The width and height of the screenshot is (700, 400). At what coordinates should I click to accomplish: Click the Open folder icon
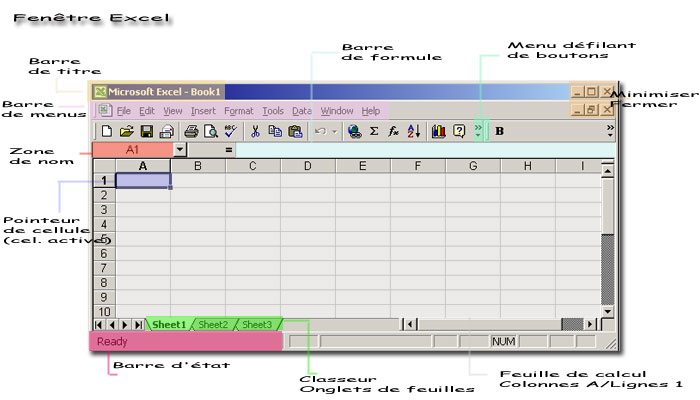pyautogui.click(x=126, y=131)
